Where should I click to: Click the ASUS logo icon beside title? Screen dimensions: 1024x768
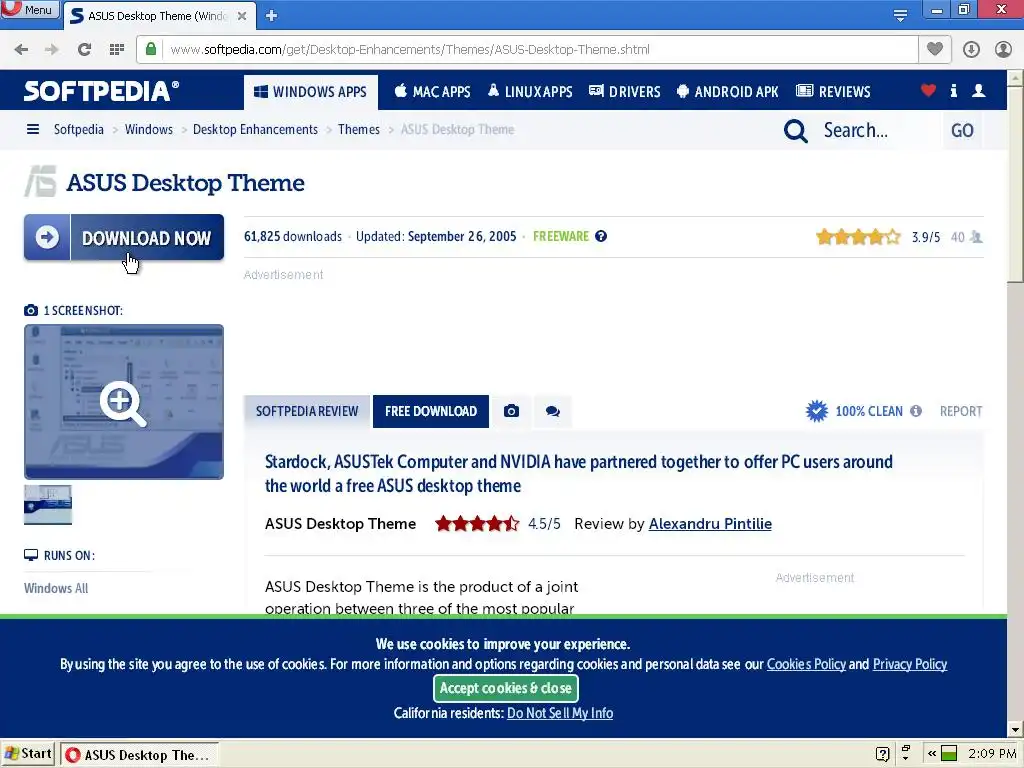[x=40, y=182]
